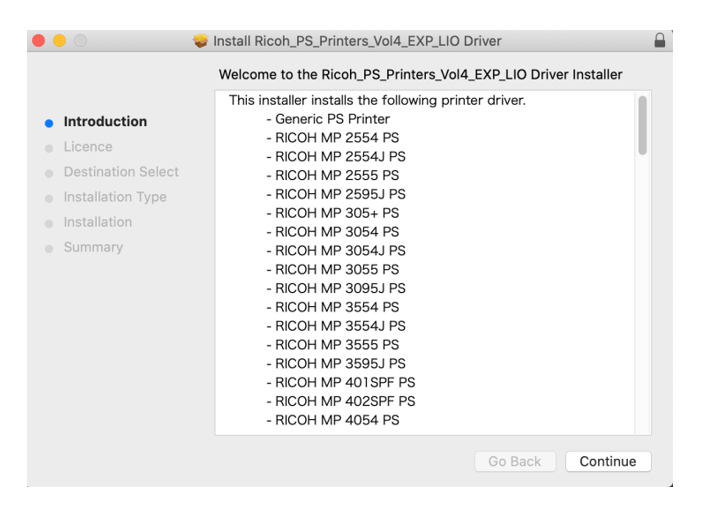The image size is (703, 519).
Task: Click the Summary step bullet
Action: (x=49, y=249)
